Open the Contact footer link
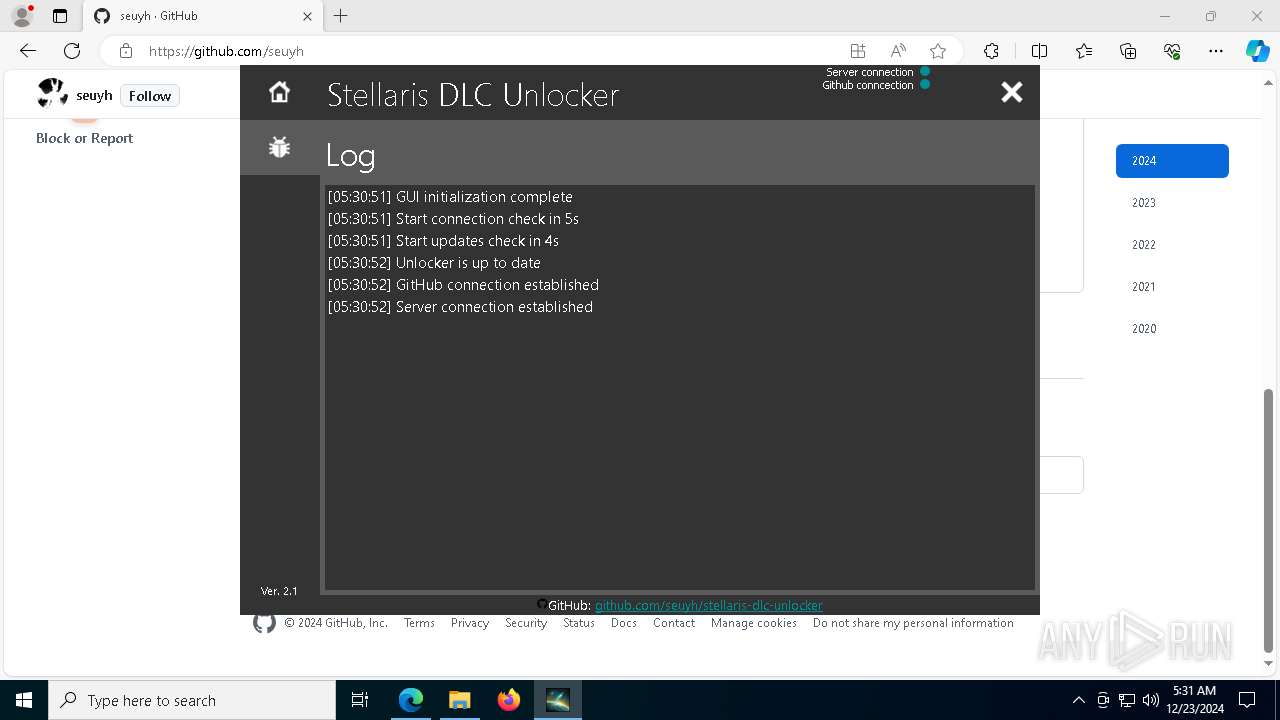 tap(674, 623)
